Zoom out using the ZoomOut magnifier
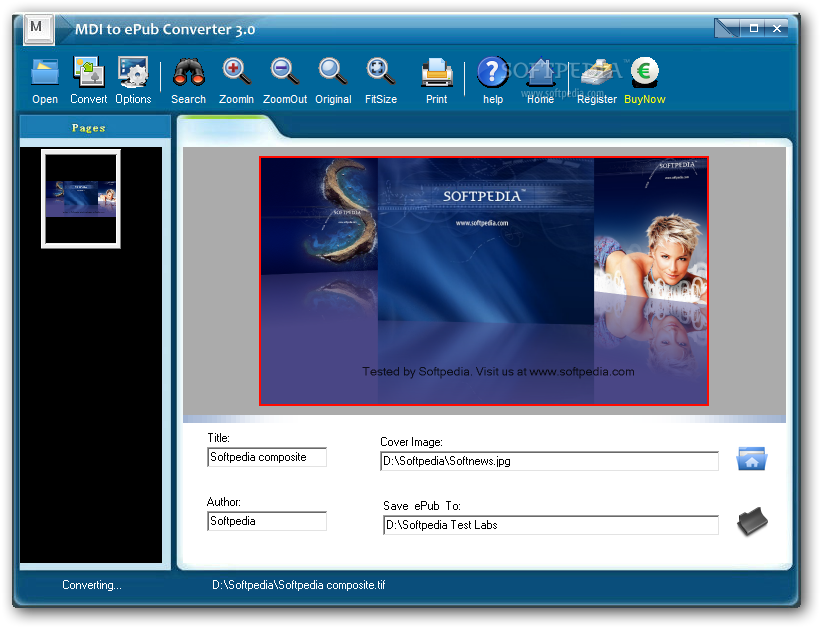 pyautogui.click(x=284, y=72)
